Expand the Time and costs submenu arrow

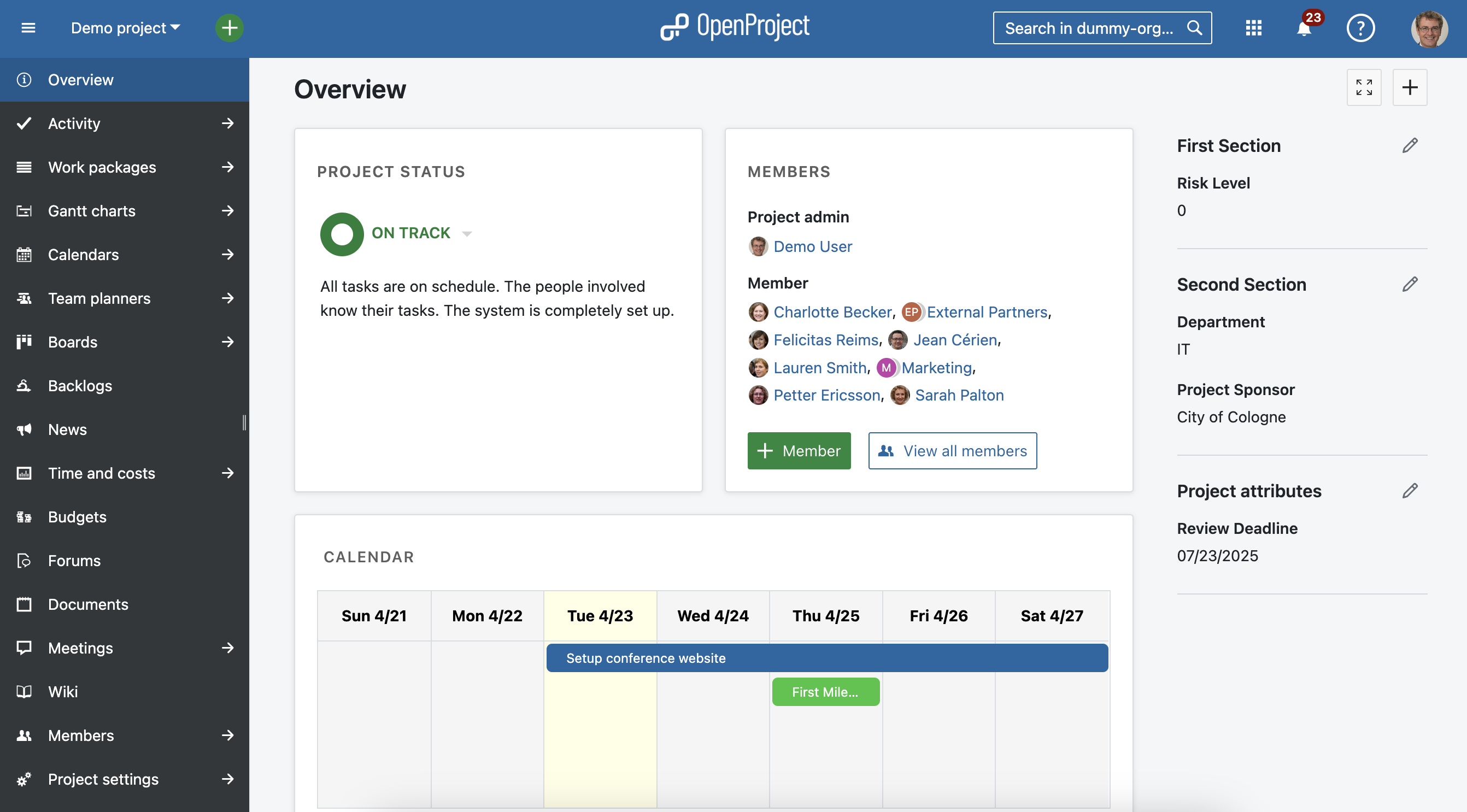tap(228, 473)
